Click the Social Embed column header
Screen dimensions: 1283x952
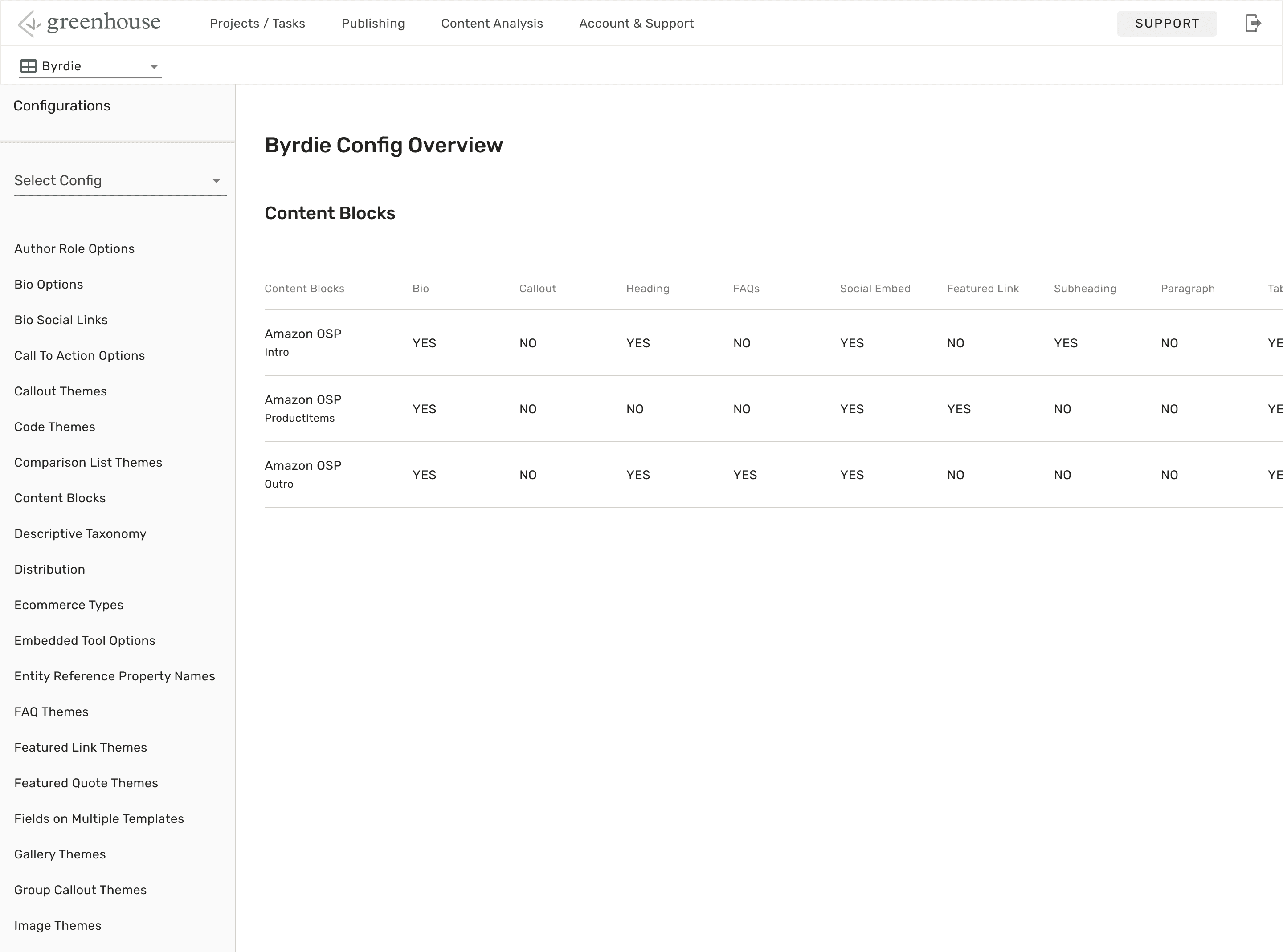point(874,289)
